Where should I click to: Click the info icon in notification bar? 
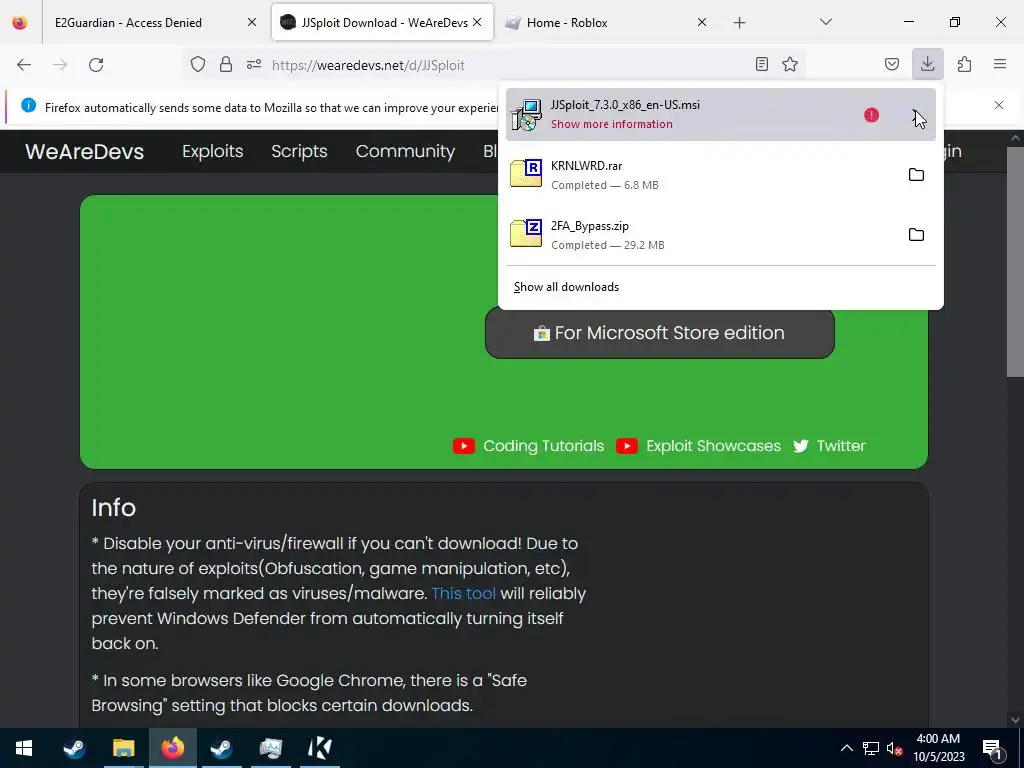pos(29,105)
